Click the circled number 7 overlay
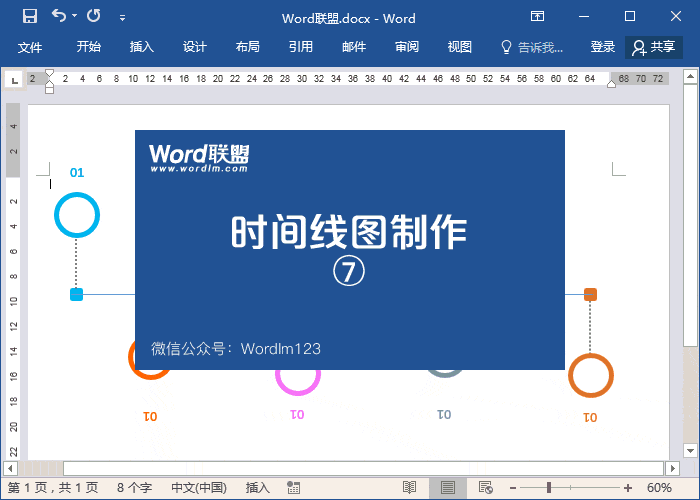This screenshot has width=700, height=500. click(x=349, y=271)
